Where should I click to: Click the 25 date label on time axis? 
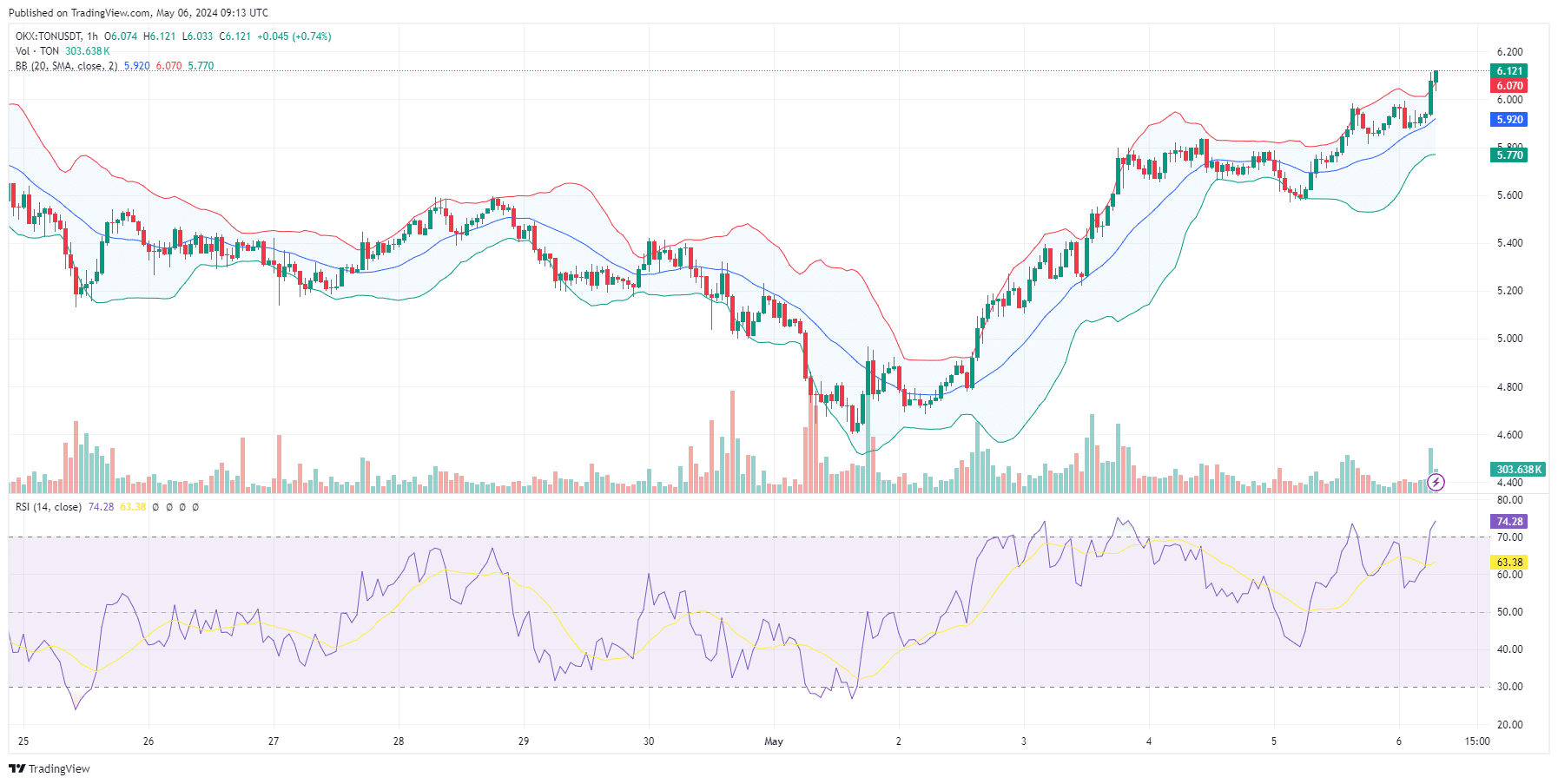point(23,741)
